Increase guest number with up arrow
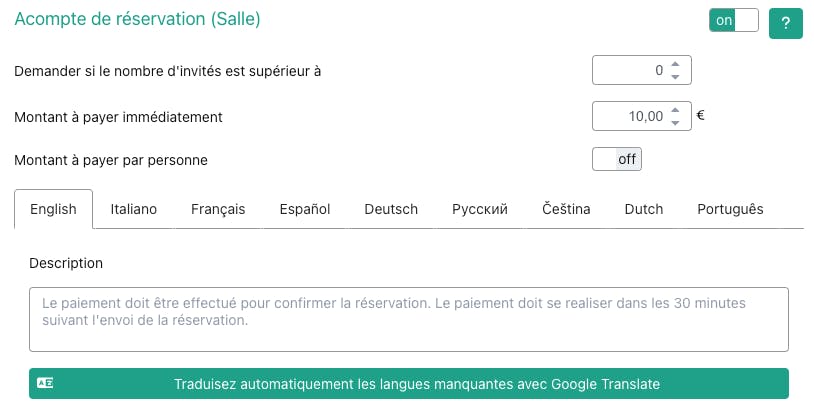Screen dimensions: 814x420 [x=675, y=64]
